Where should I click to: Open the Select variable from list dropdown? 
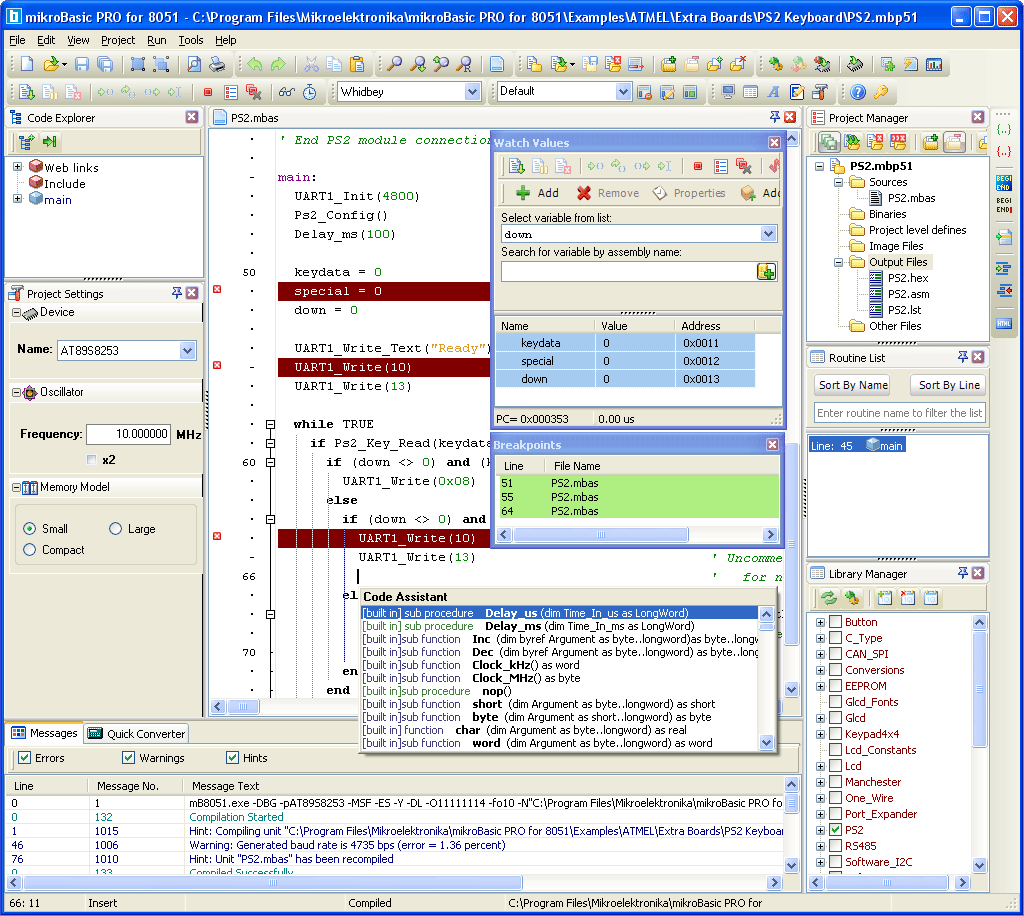tap(769, 234)
